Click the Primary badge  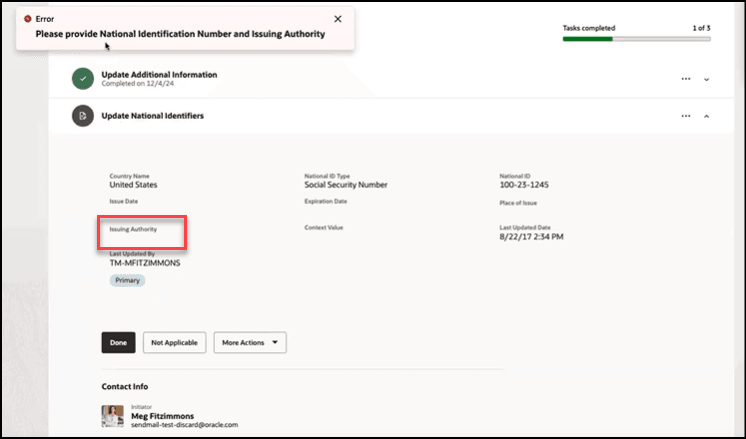[128, 281]
